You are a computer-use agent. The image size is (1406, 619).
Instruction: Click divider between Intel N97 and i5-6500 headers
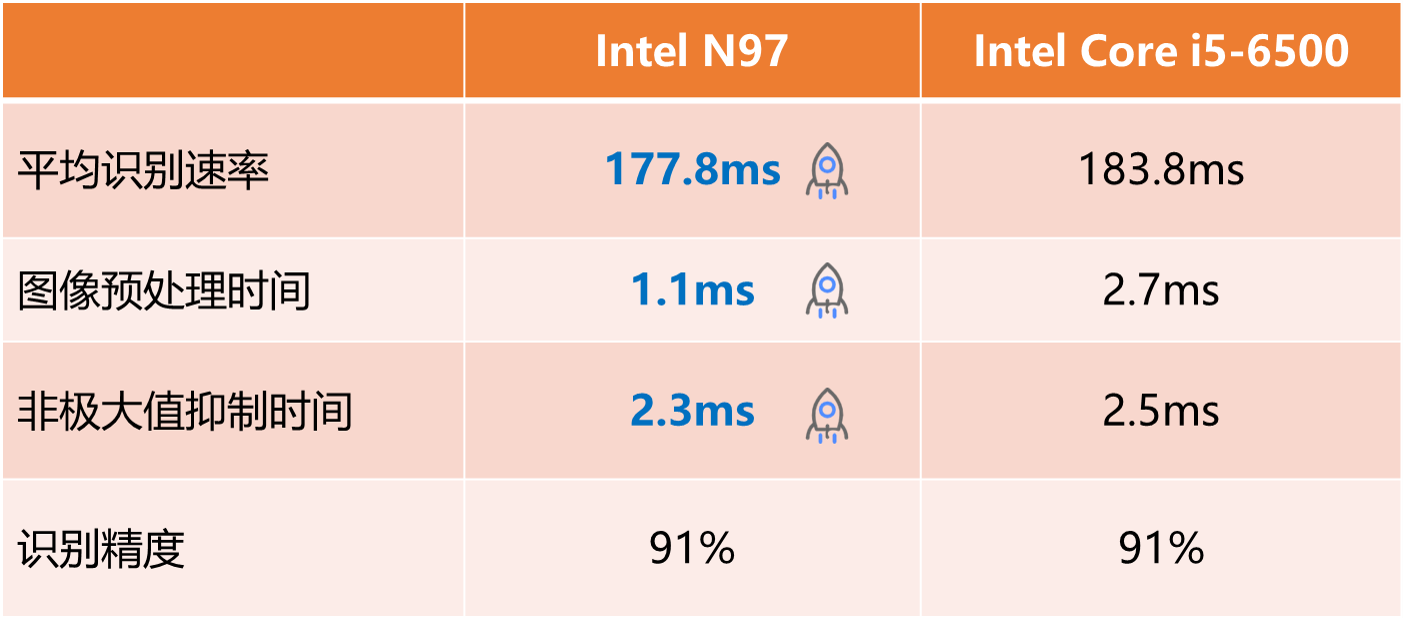(921, 51)
